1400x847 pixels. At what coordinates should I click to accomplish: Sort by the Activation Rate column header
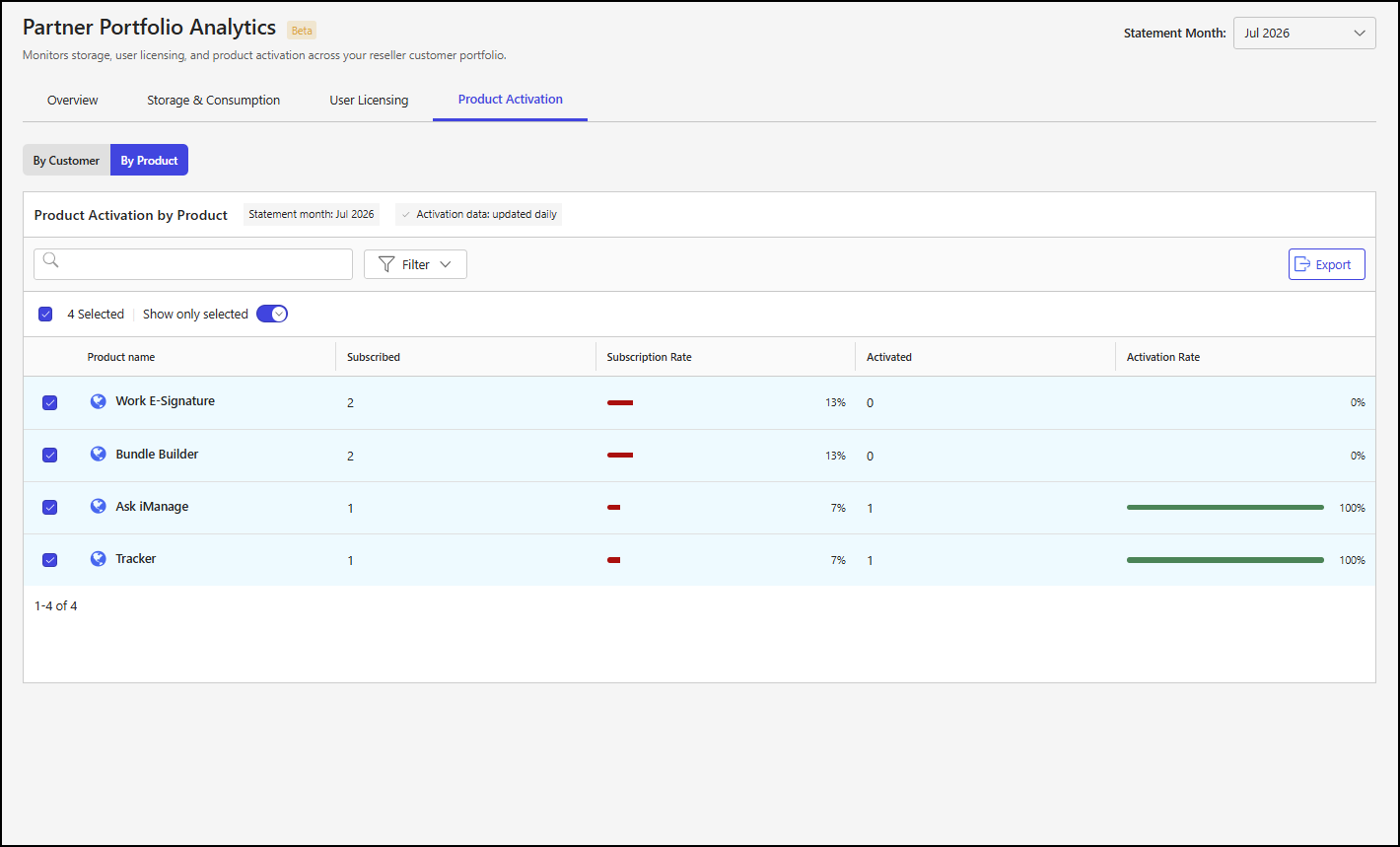1163,357
